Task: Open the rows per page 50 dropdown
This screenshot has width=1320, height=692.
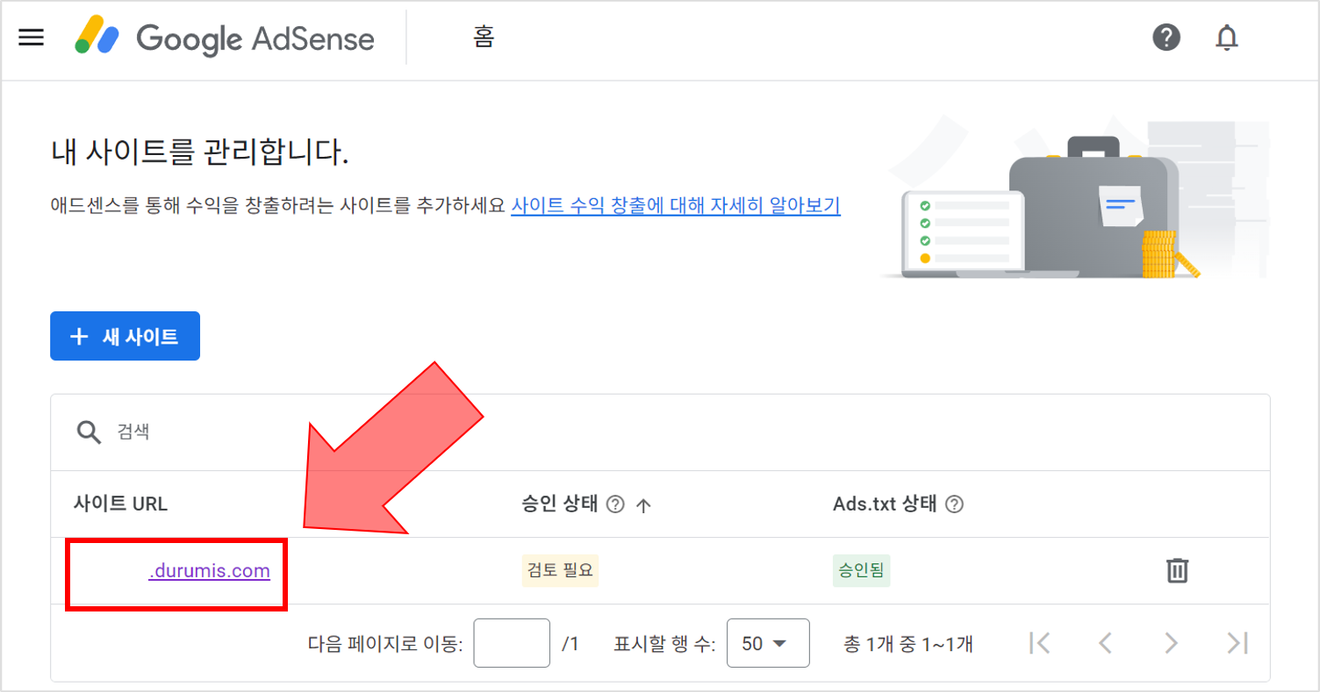Action: [768, 643]
